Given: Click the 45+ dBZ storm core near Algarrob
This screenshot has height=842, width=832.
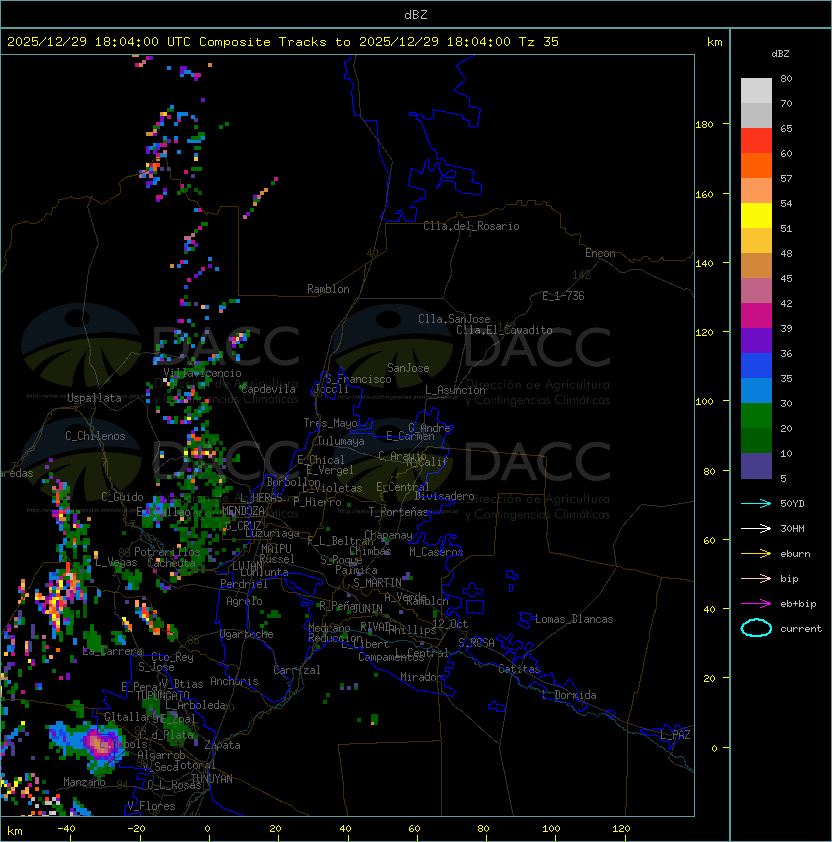Looking at the screenshot, I should coord(98,743).
